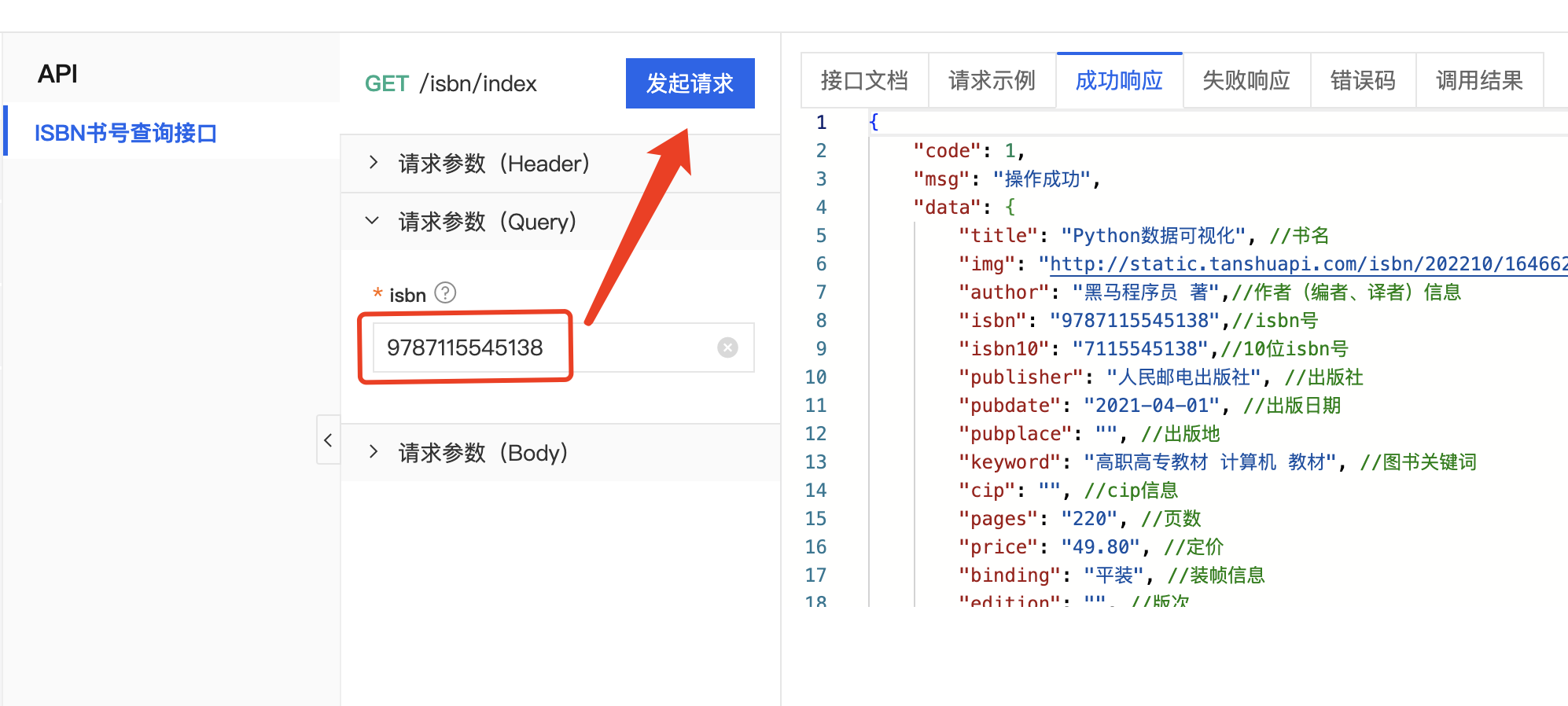Image resolution: width=1568 pixels, height=706 pixels.
Task: Switch to the 错误码 tab
Action: (x=1363, y=80)
